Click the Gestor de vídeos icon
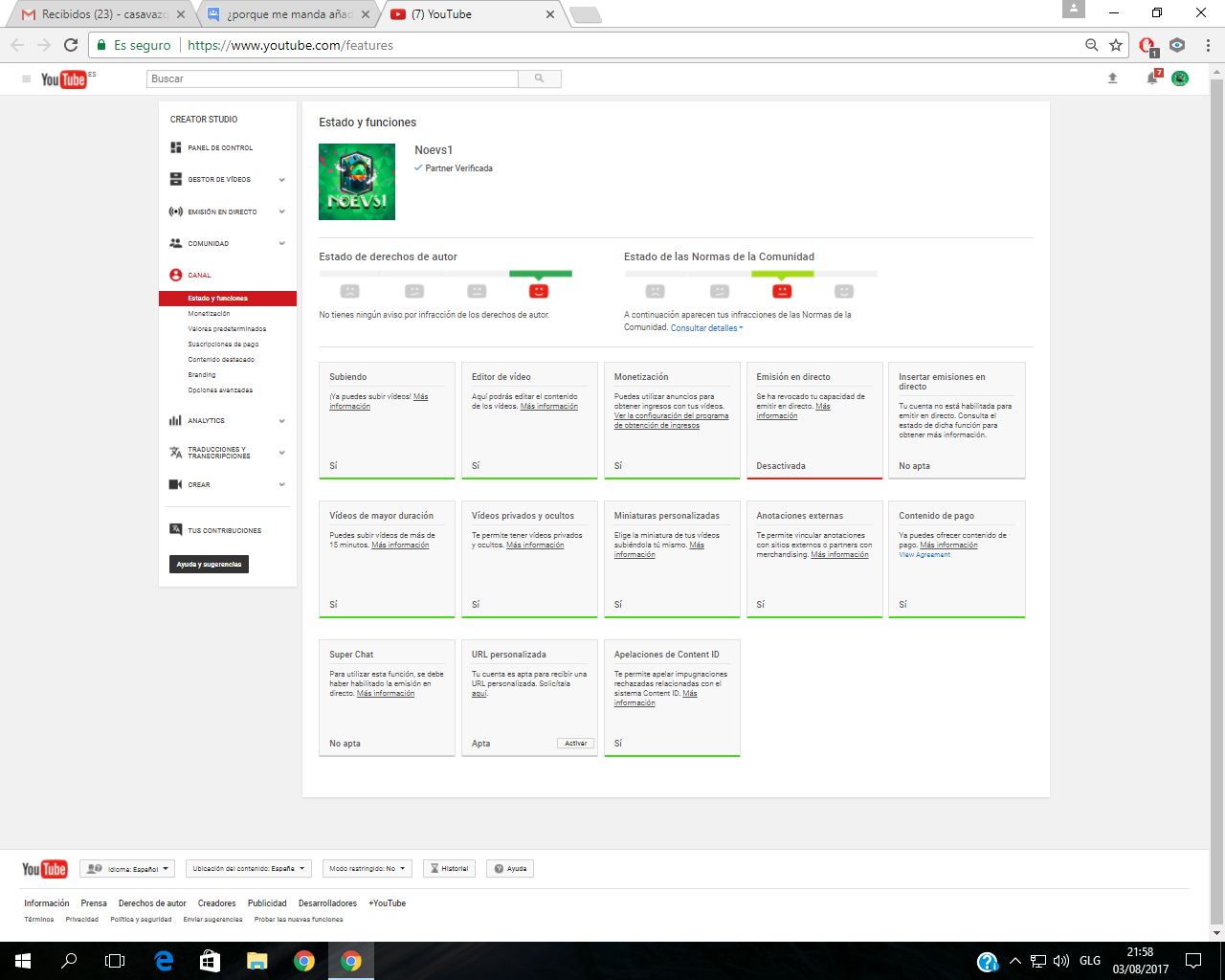The image size is (1225, 980). coord(175,179)
